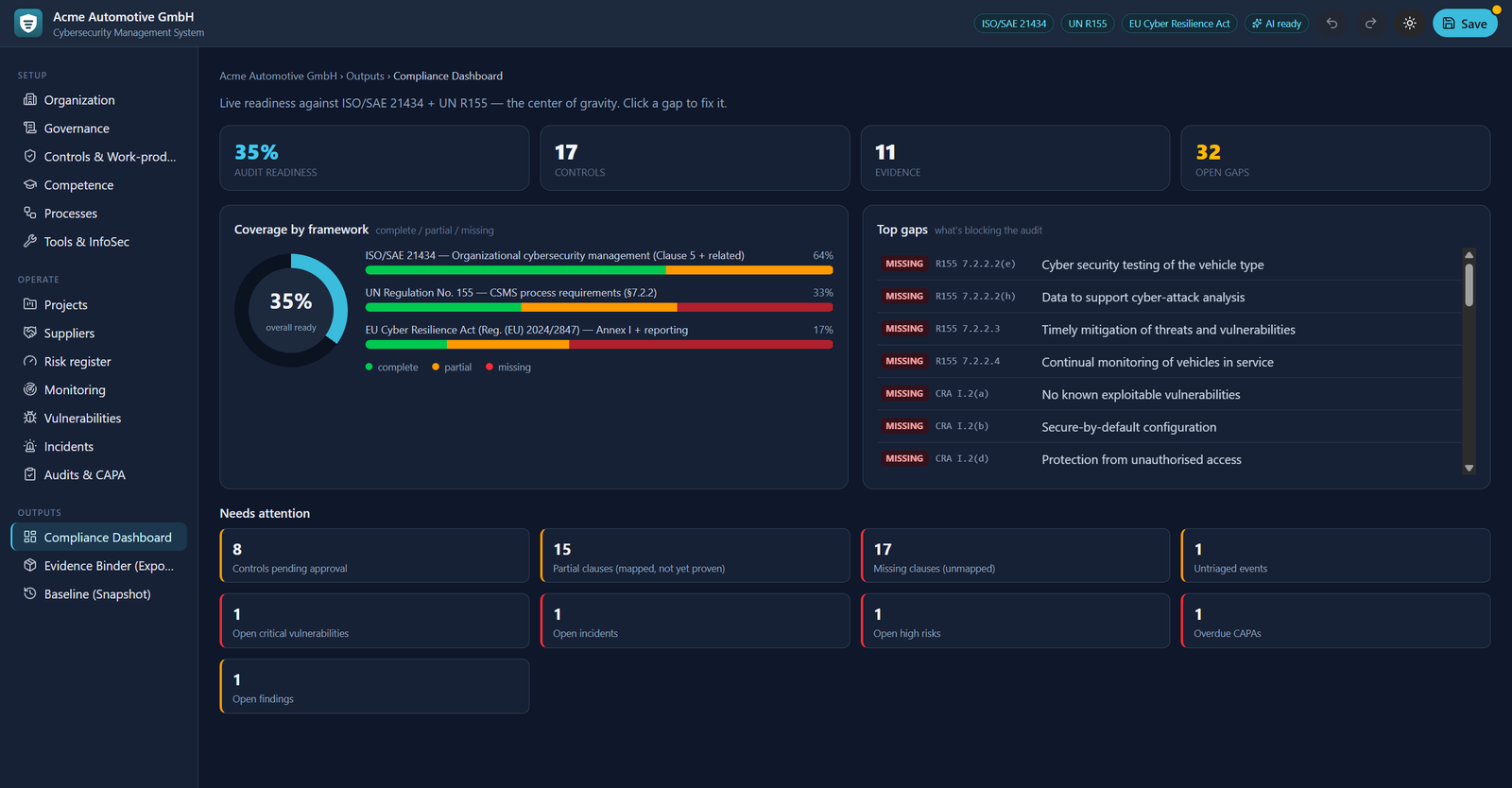Image resolution: width=1512 pixels, height=788 pixels.
Task: Click Top gaps scrollbar up arrow
Action: pos(1469,255)
